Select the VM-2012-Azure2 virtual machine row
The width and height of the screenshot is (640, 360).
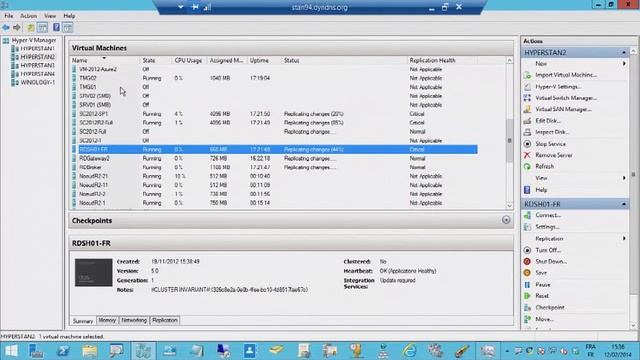274,69
